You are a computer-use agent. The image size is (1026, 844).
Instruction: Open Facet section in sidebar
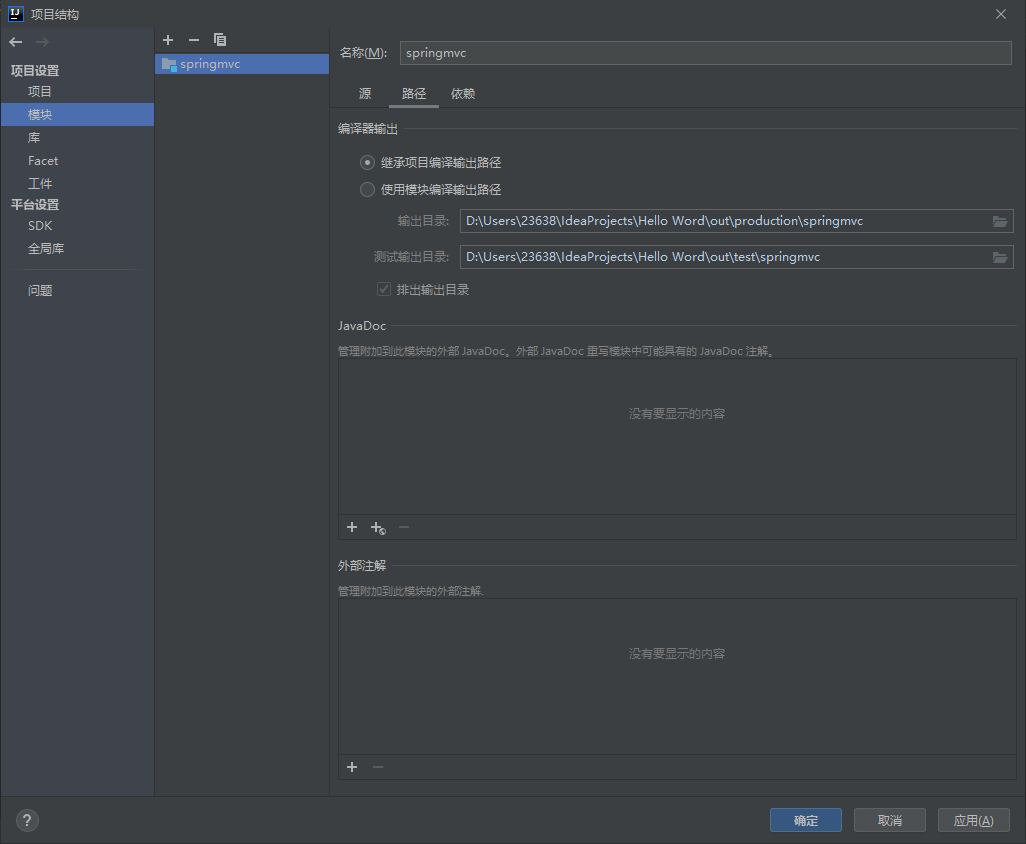pos(77,161)
